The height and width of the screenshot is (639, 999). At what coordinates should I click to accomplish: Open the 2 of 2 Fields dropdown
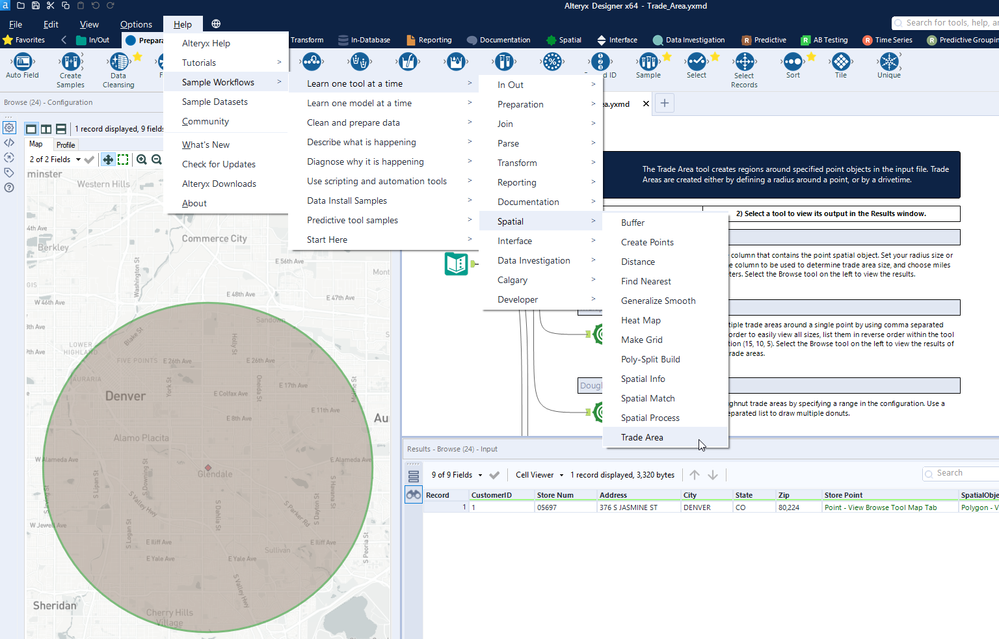(x=54, y=159)
